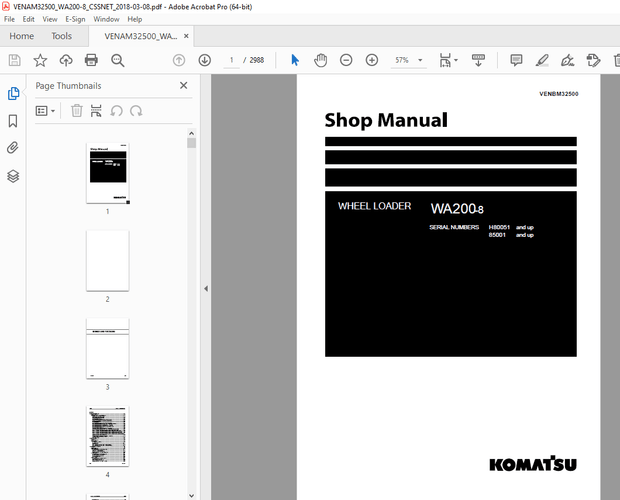Select the VENAM32500_WA document tab
620x500 pixels.
(x=141, y=36)
